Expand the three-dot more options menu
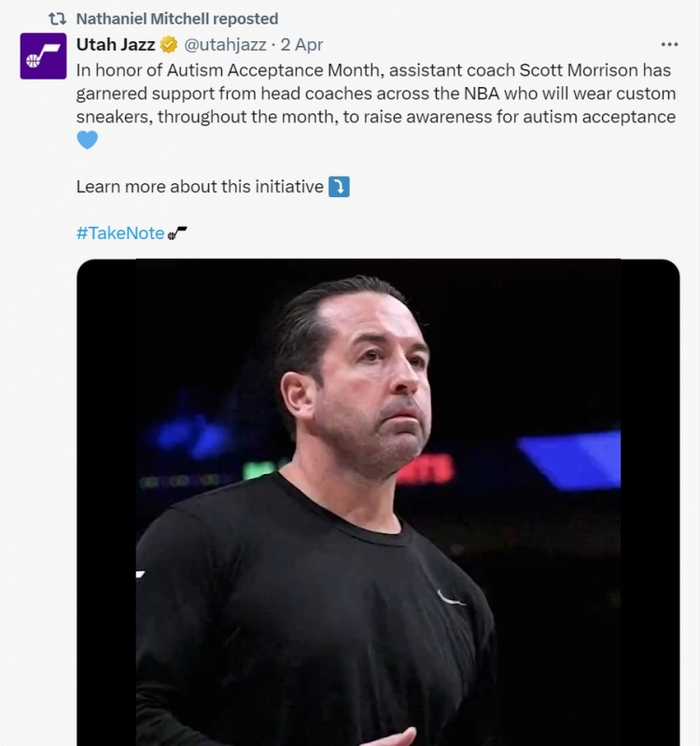700x746 pixels. point(669,45)
